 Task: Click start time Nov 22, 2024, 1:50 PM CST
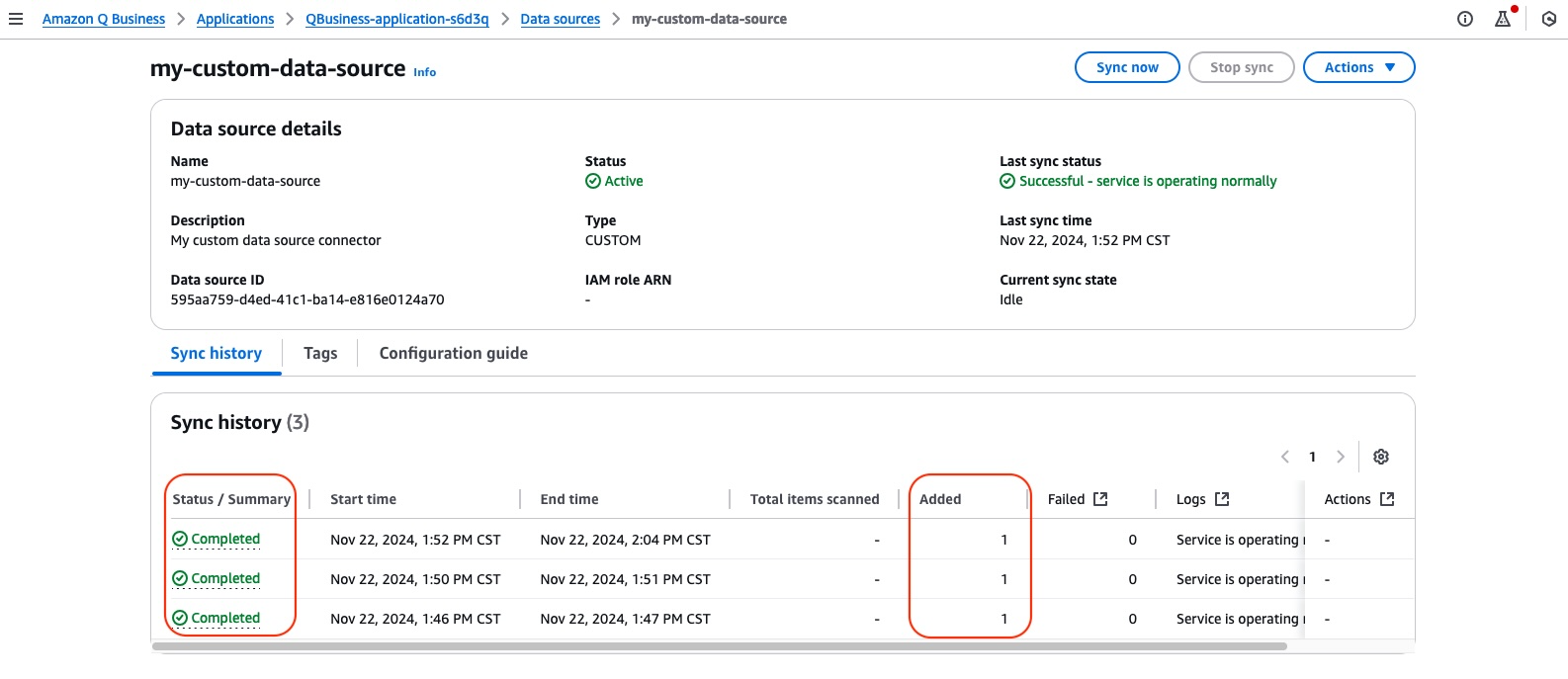[x=415, y=579]
